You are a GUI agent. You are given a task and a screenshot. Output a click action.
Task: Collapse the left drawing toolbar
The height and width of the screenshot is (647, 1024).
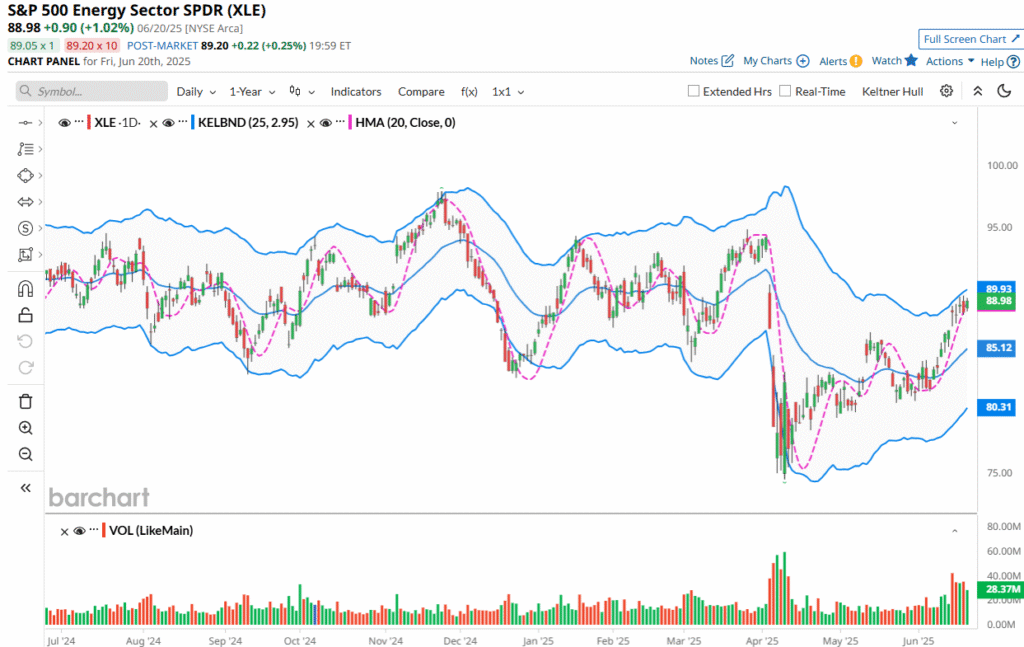pyautogui.click(x=26, y=488)
